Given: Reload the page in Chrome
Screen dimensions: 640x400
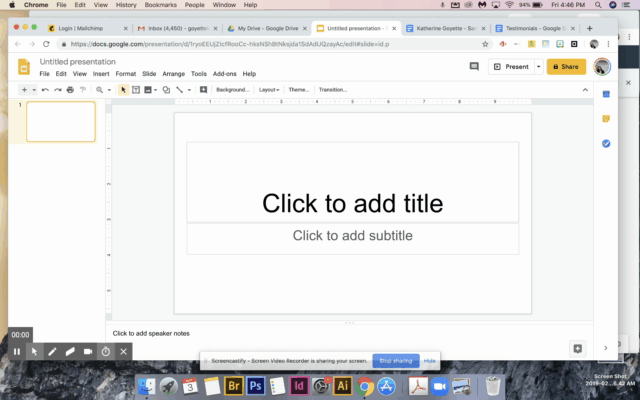Looking at the screenshot, I should [46, 44].
